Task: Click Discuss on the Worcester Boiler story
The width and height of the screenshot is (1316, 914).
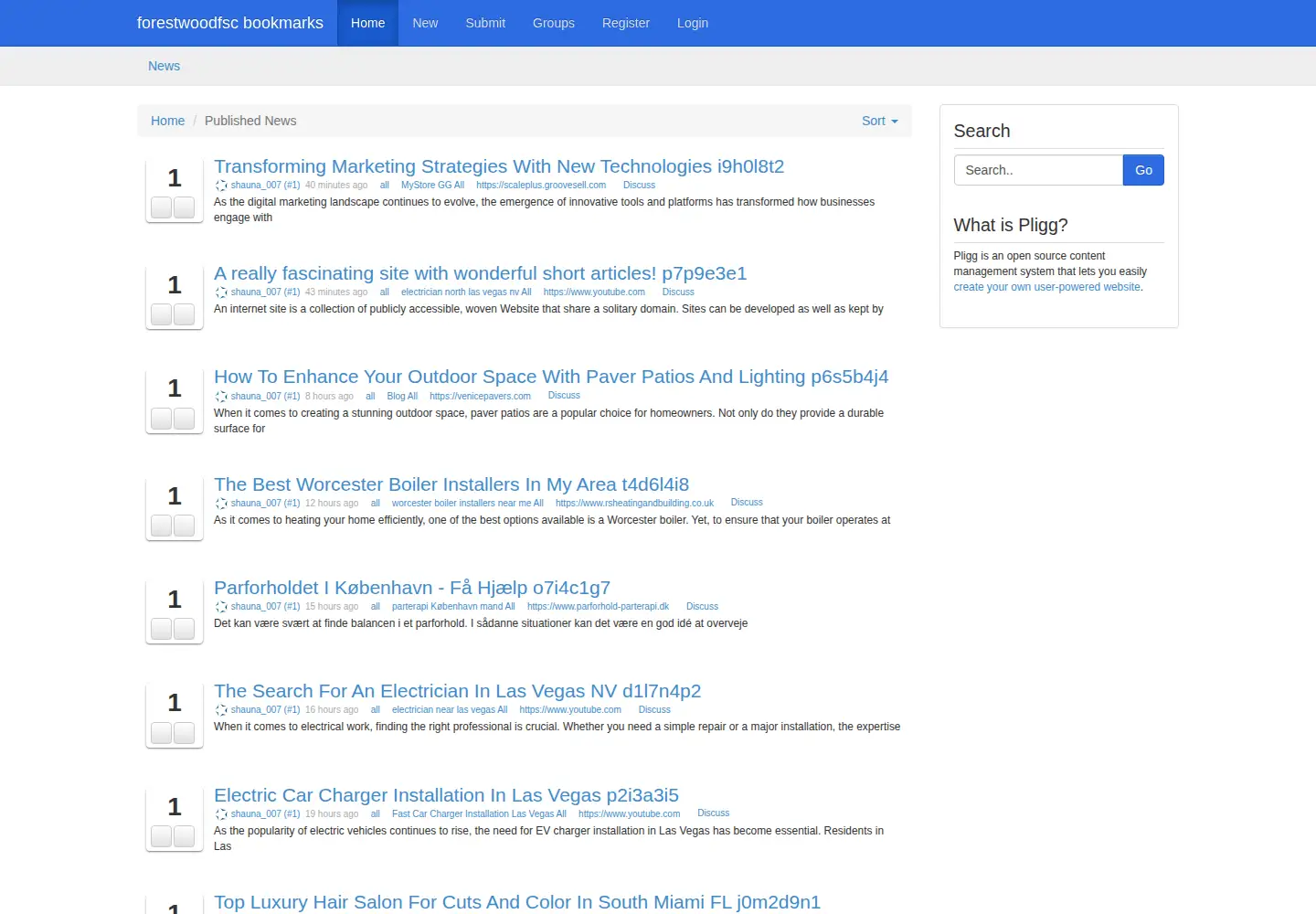Action: pyautogui.click(x=747, y=503)
